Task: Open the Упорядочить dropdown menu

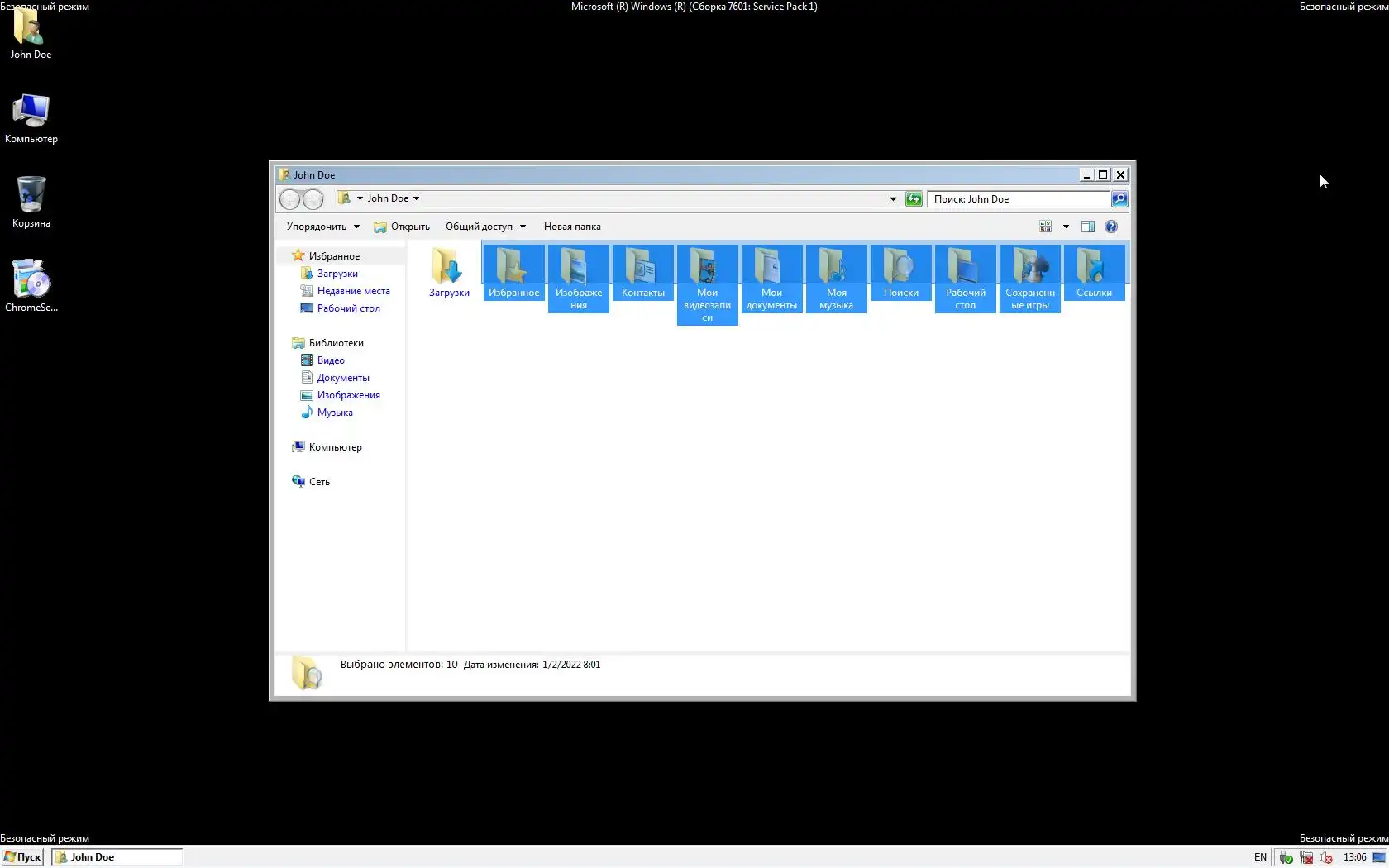Action: click(323, 227)
